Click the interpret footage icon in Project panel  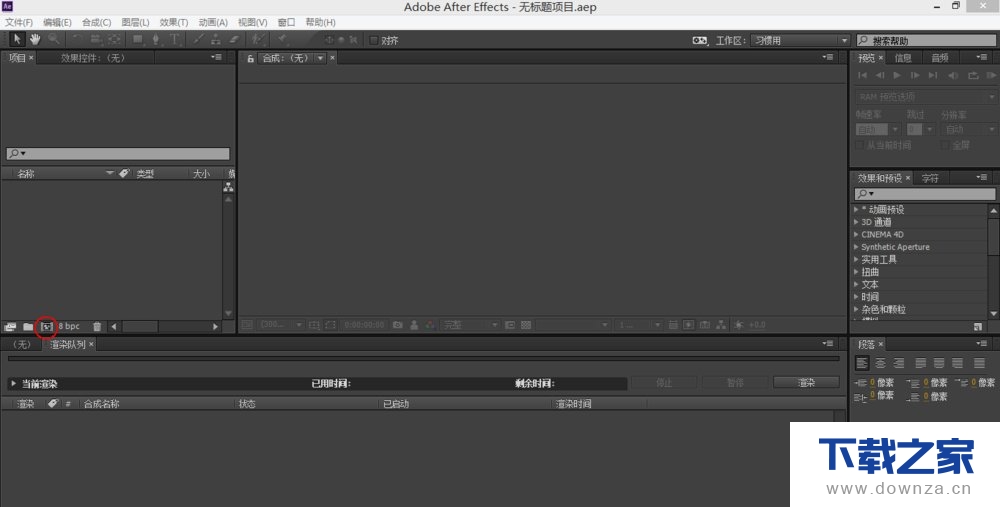click(10, 327)
